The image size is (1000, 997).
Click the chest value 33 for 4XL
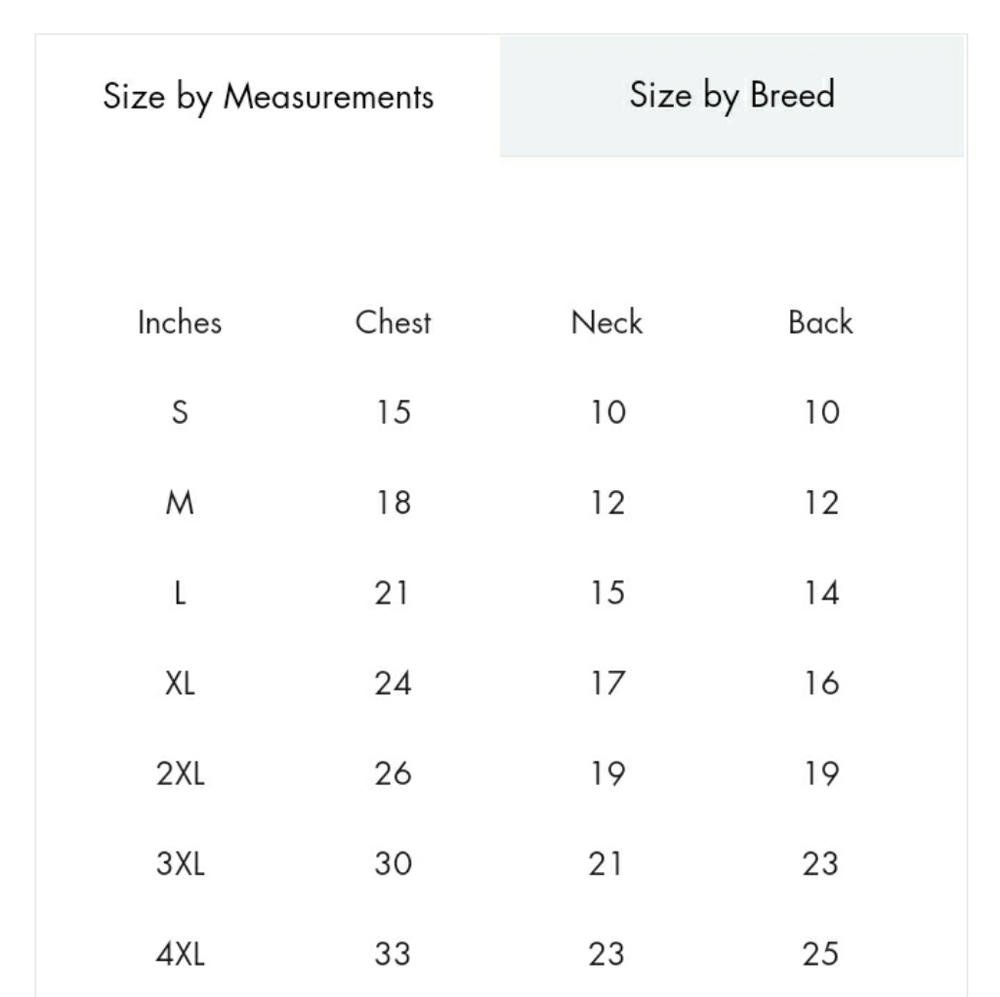393,954
